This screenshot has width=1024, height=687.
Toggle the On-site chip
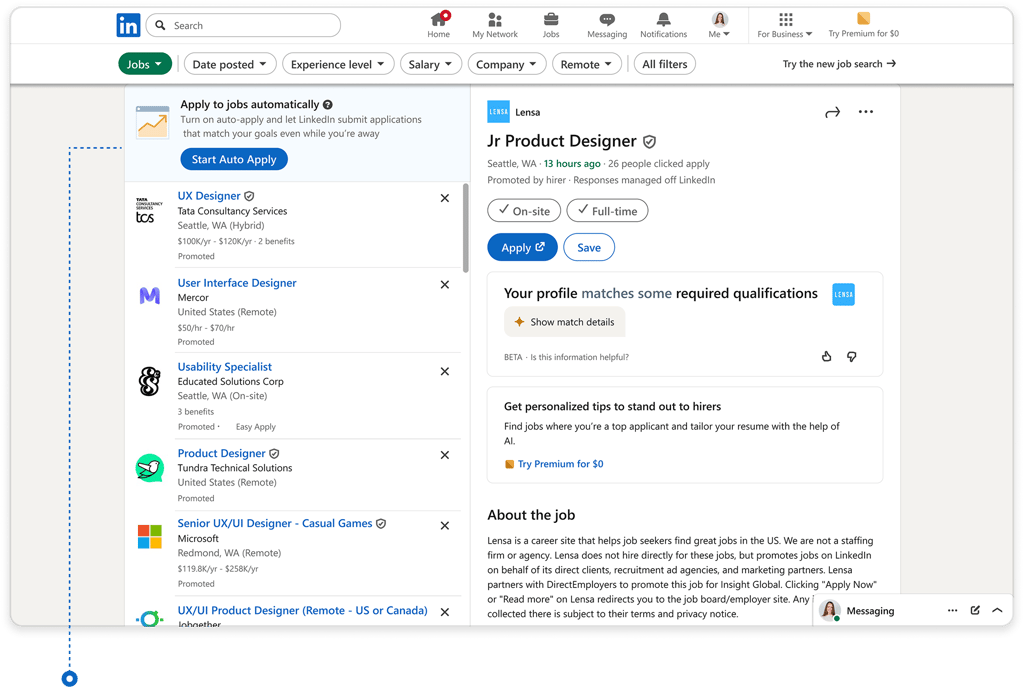[x=524, y=211]
